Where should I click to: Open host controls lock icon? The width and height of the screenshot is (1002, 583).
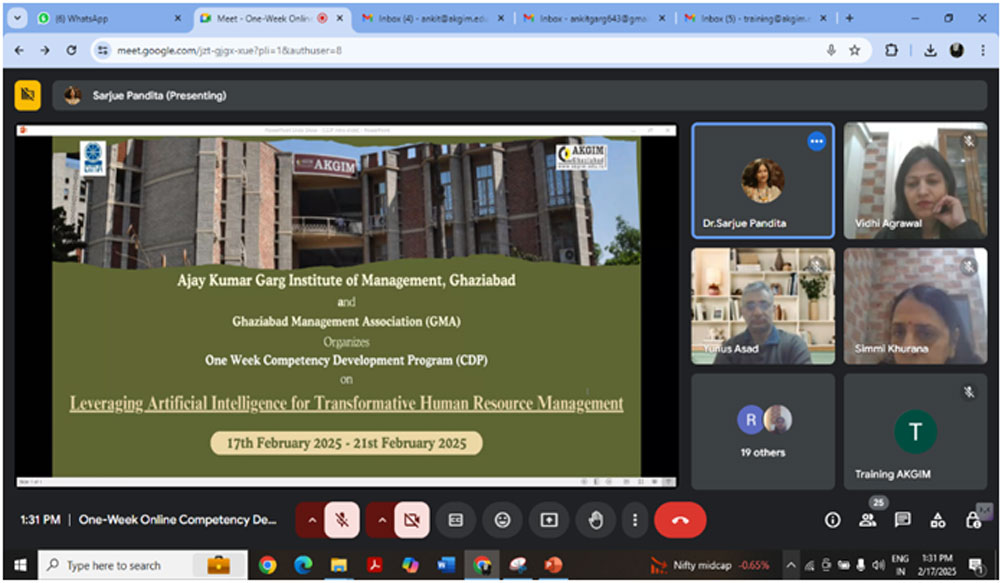[x=973, y=520]
